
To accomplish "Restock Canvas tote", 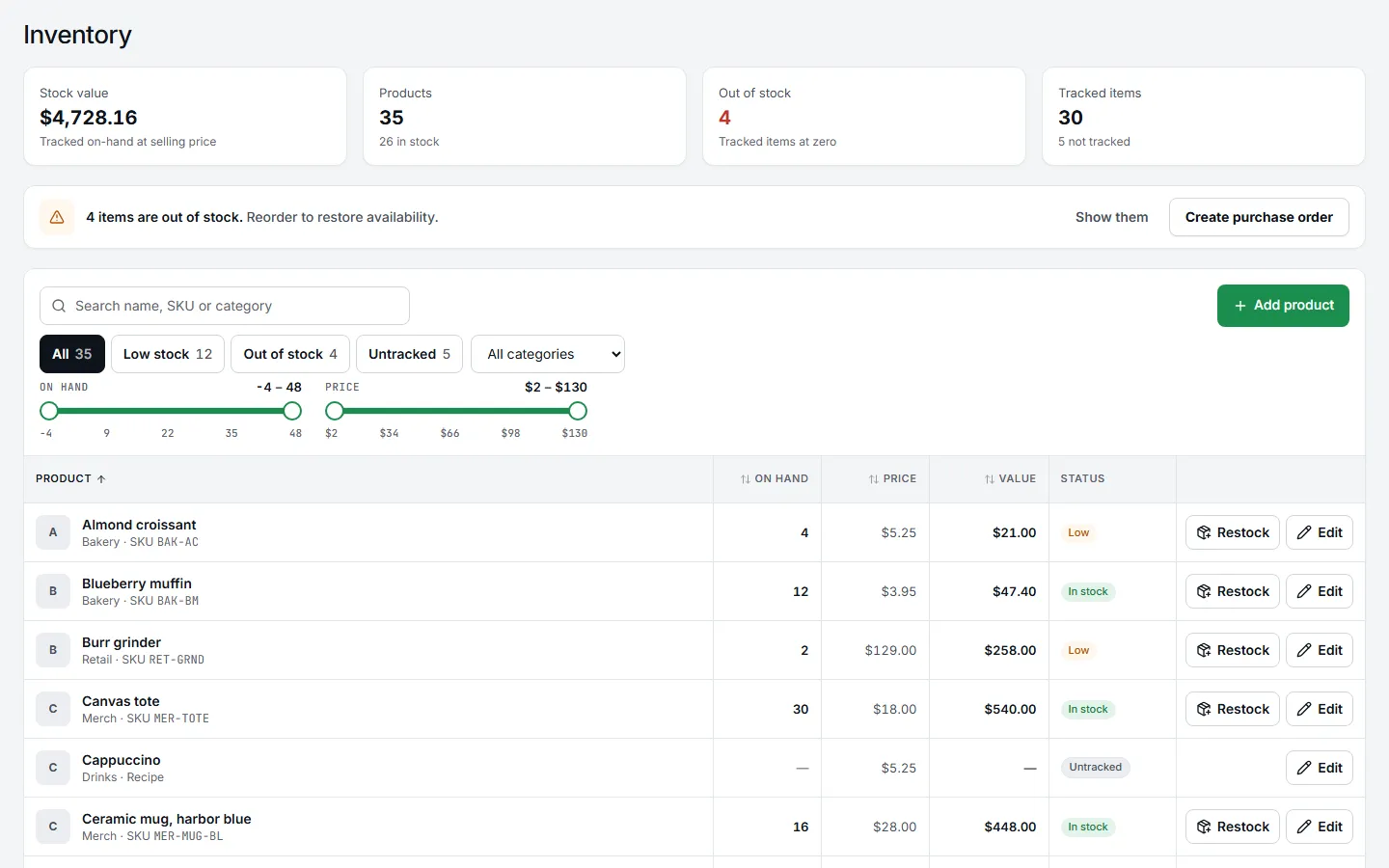I will 1233,709.
